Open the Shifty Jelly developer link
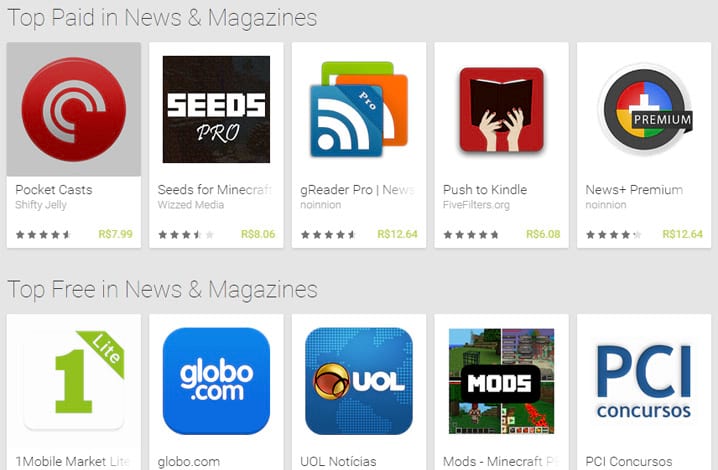This screenshot has width=718, height=470. [41, 205]
